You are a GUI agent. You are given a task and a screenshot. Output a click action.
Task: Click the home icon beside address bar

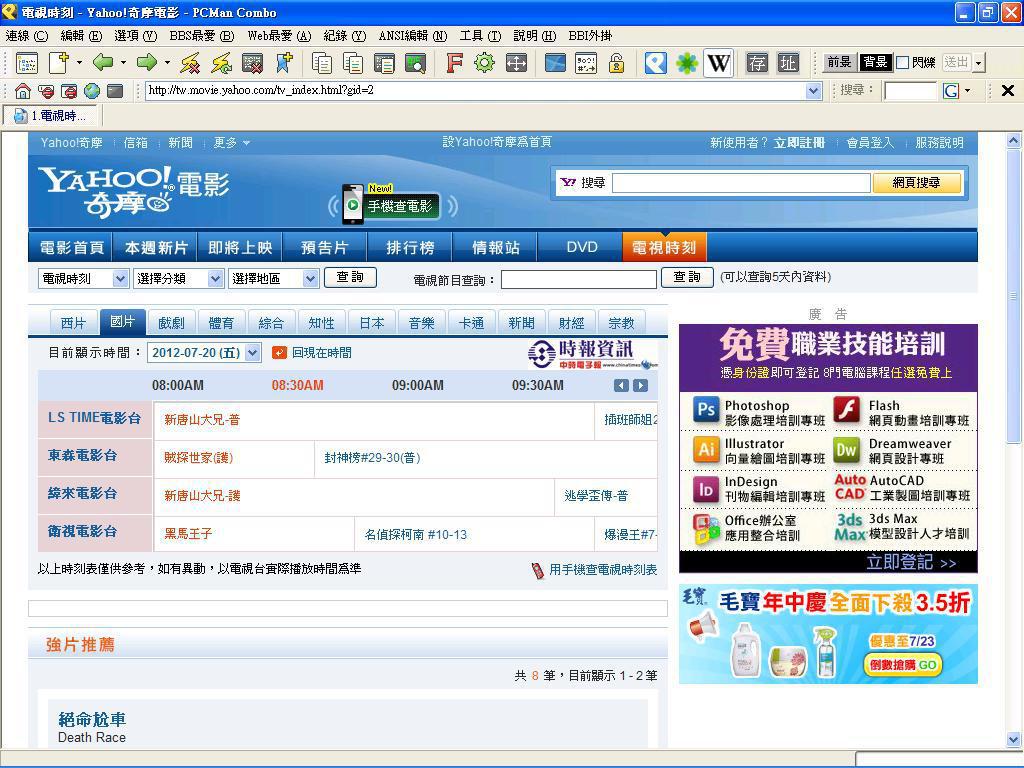pyautogui.click(x=22, y=91)
